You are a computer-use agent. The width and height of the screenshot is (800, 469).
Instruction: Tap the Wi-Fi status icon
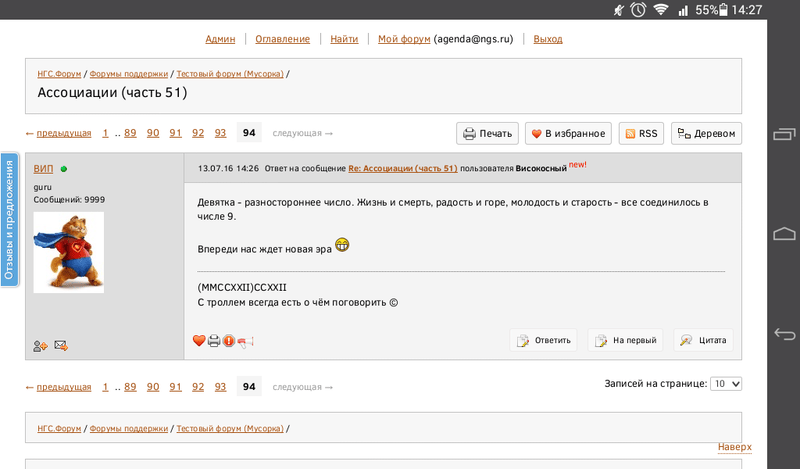click(x=661, y=9)
